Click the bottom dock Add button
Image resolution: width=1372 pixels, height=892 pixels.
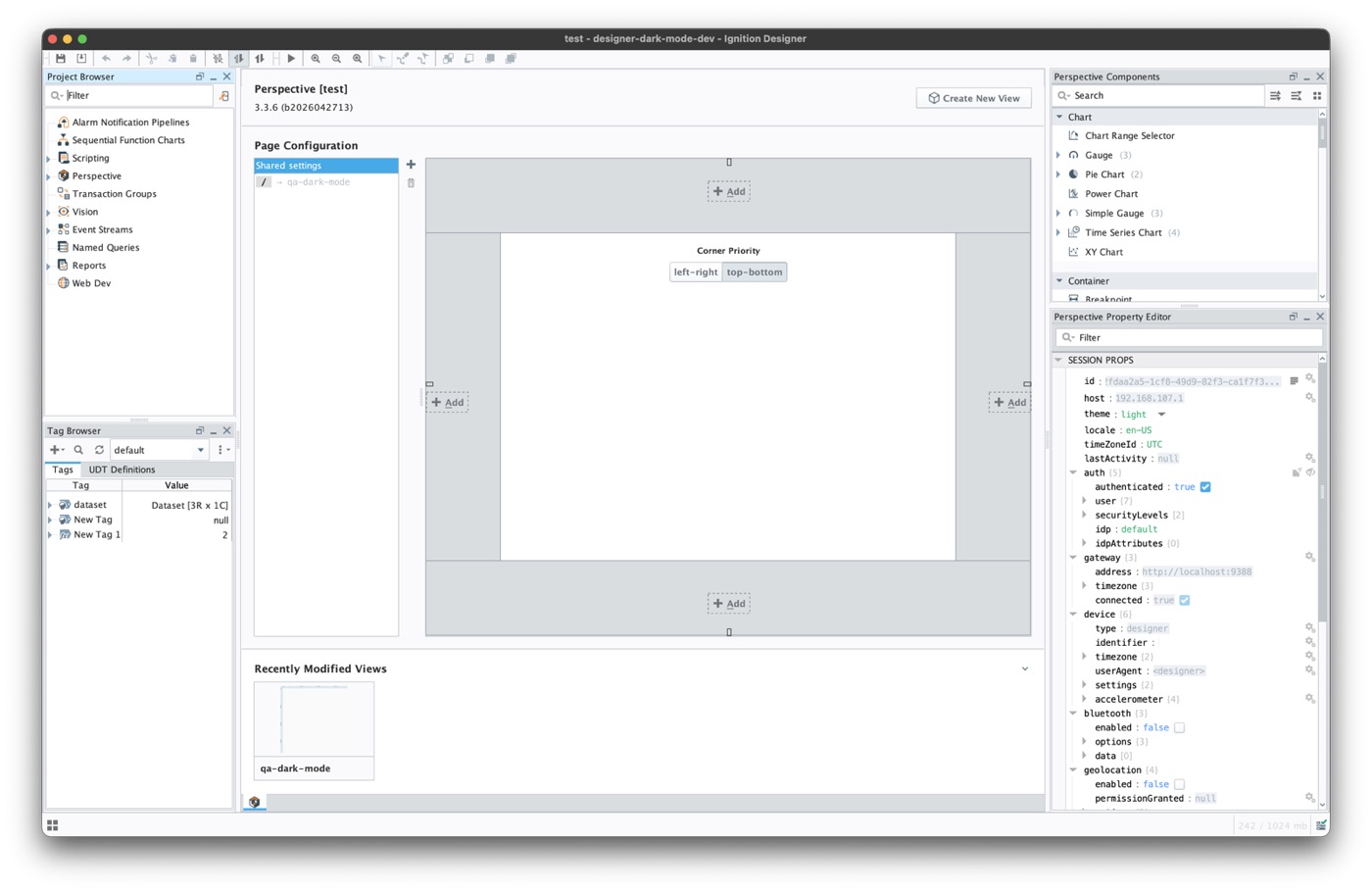tap(729, 603)
